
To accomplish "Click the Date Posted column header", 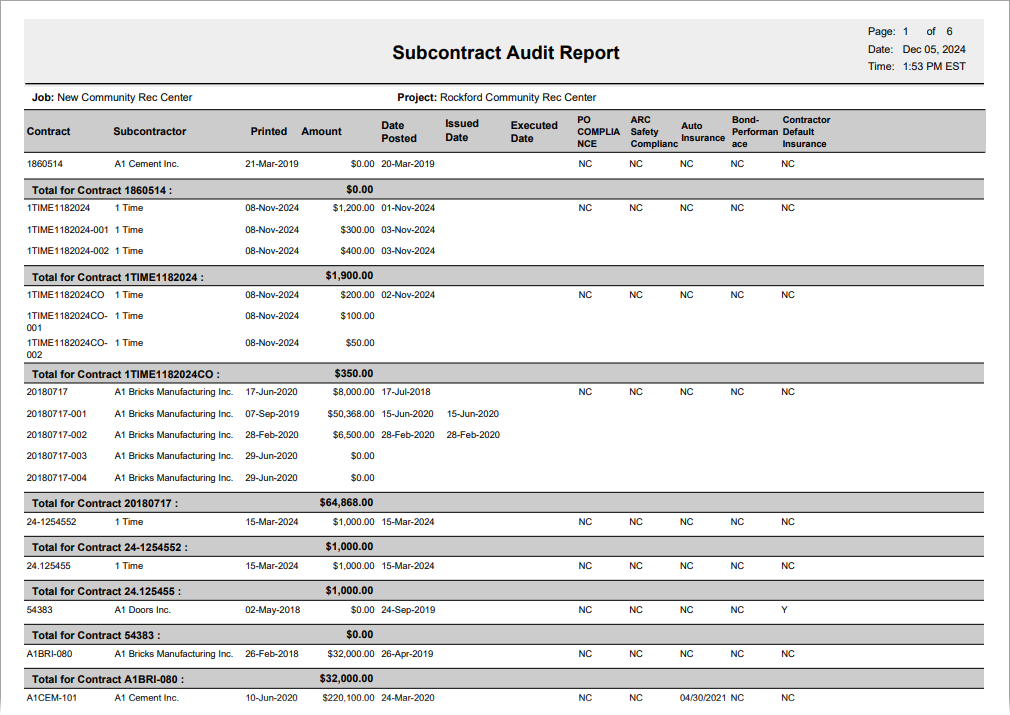I will (398, 132).
